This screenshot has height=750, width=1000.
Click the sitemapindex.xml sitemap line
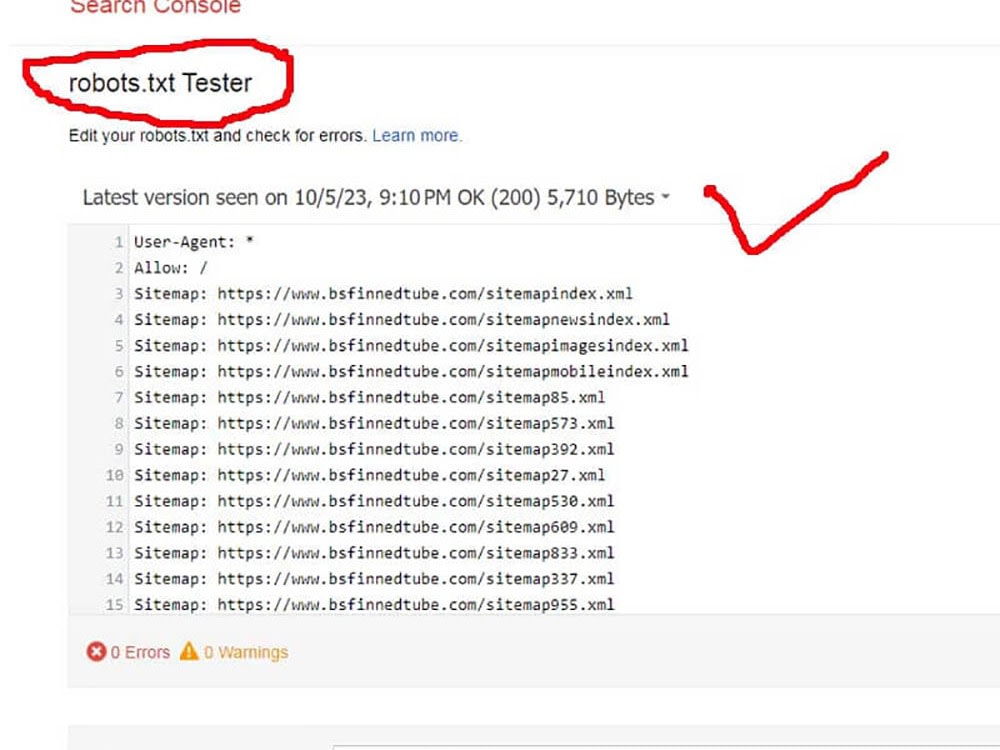point(383,294)
